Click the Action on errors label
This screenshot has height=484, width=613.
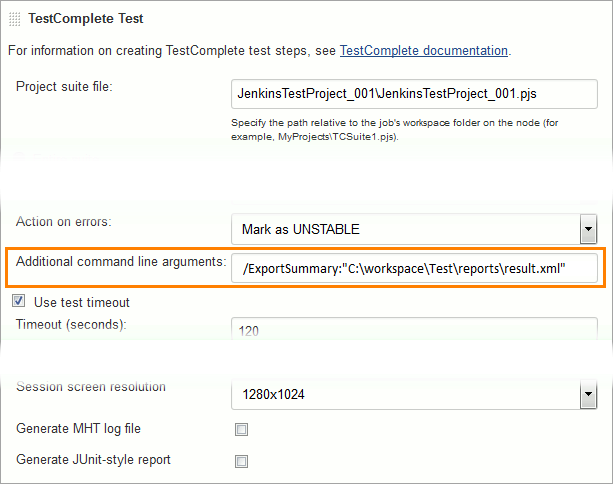63,221
